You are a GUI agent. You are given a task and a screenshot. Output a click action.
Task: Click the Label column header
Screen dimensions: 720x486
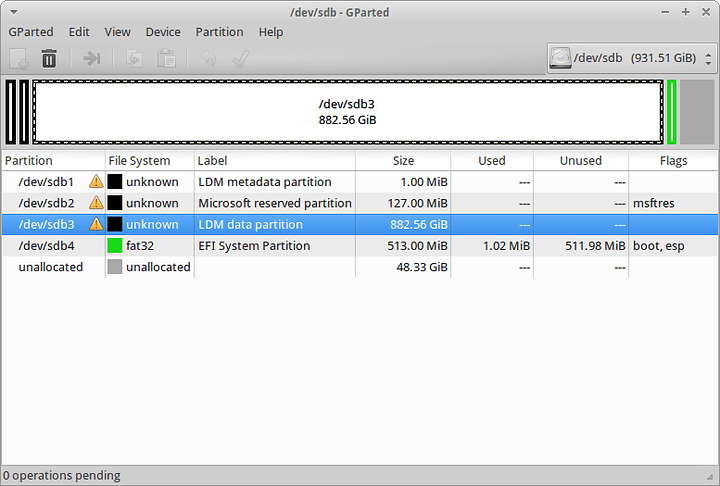275,160
